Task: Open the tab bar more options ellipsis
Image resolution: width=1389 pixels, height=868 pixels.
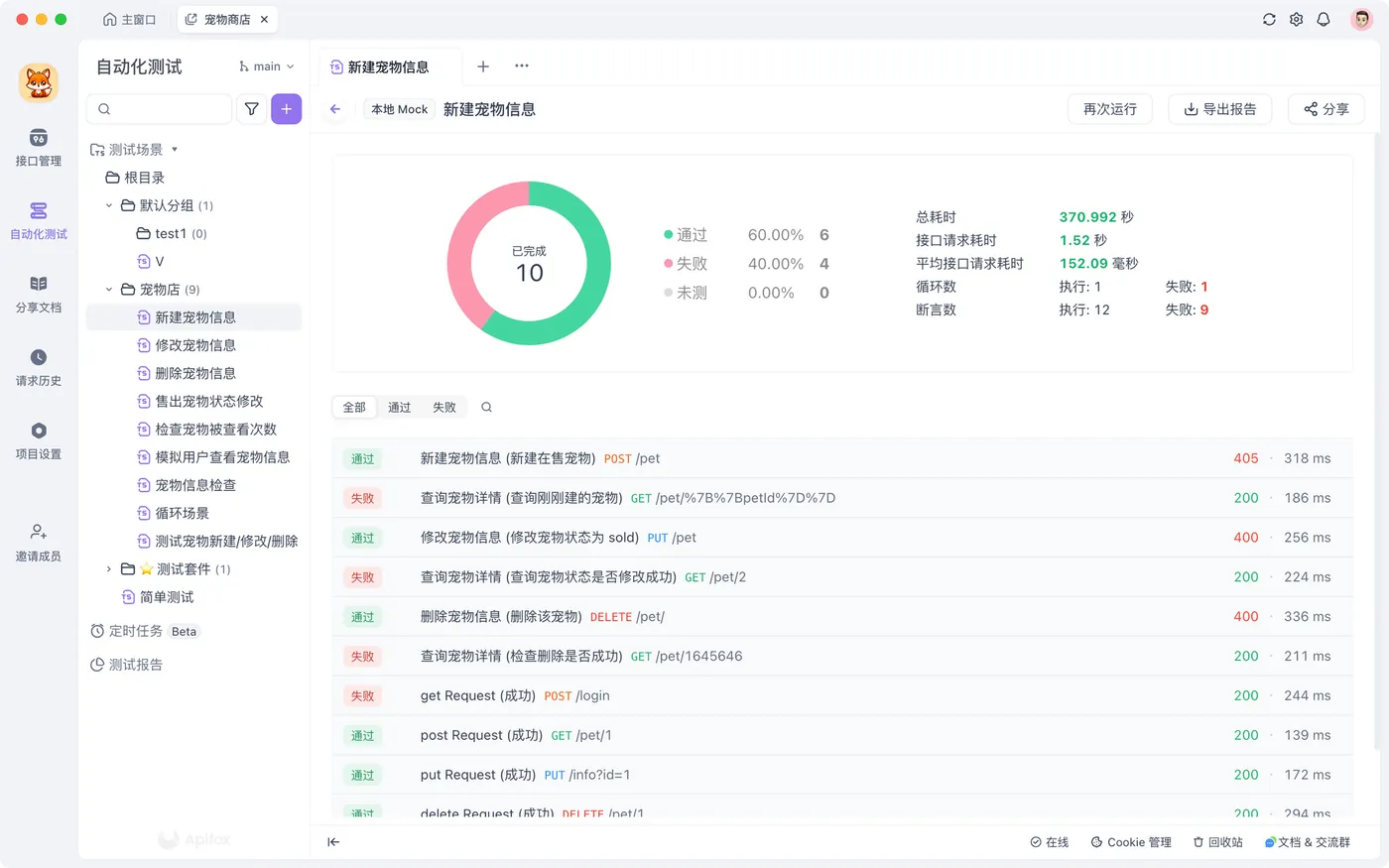Action: point(522,66)
